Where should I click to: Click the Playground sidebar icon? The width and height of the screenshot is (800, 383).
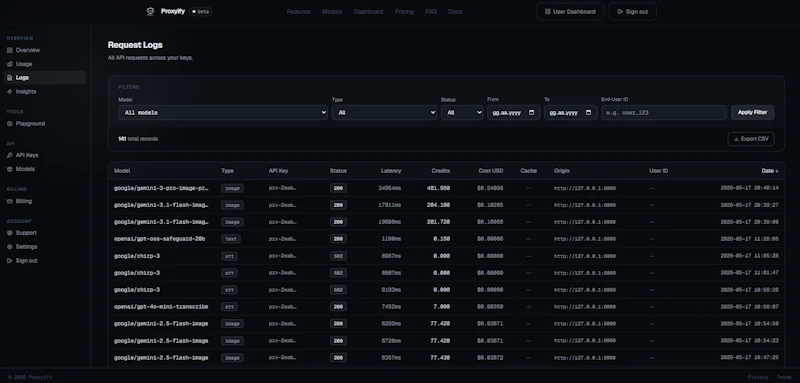click(10, 123)
